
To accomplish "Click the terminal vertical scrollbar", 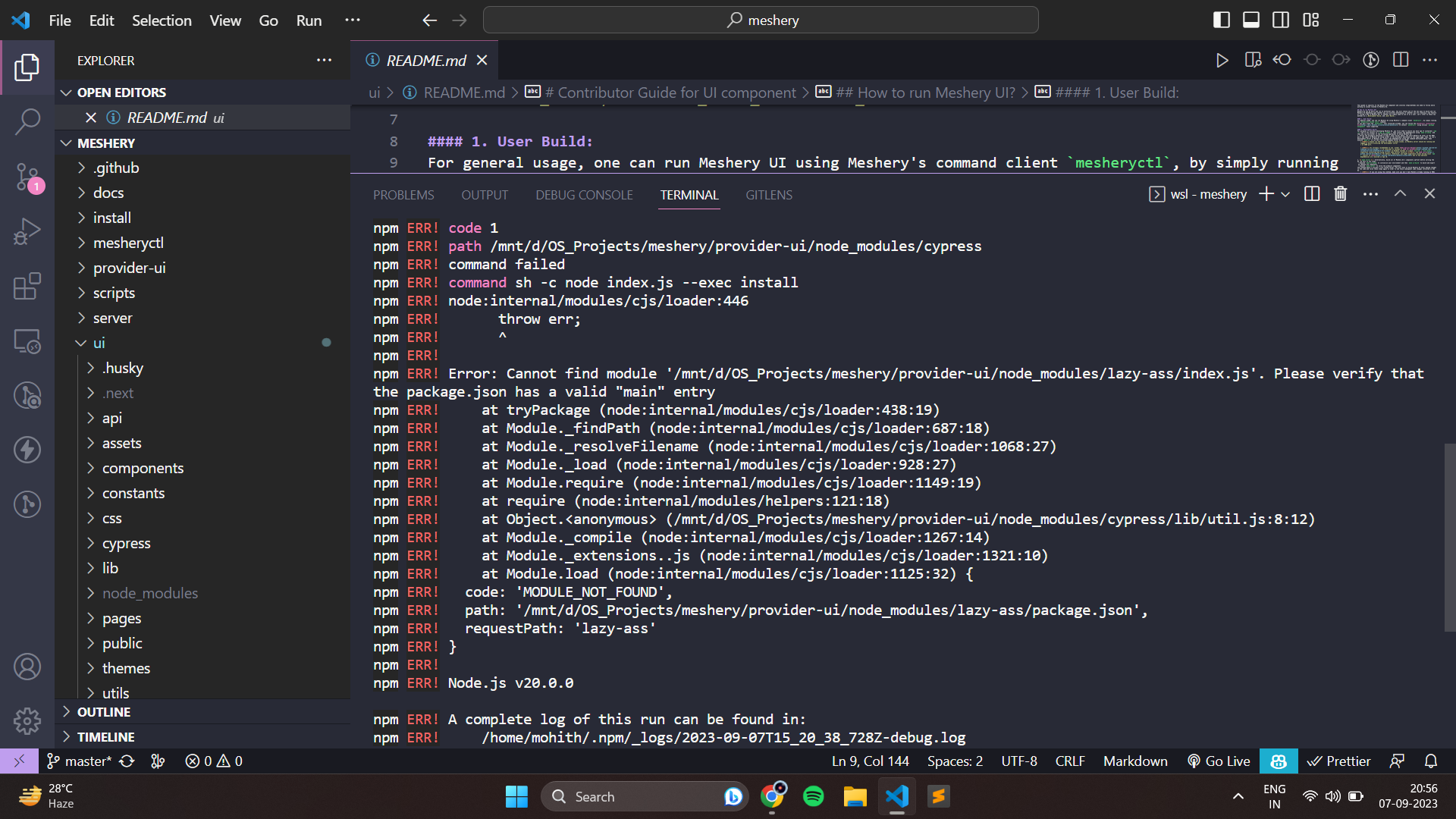I will [1449, 537].
